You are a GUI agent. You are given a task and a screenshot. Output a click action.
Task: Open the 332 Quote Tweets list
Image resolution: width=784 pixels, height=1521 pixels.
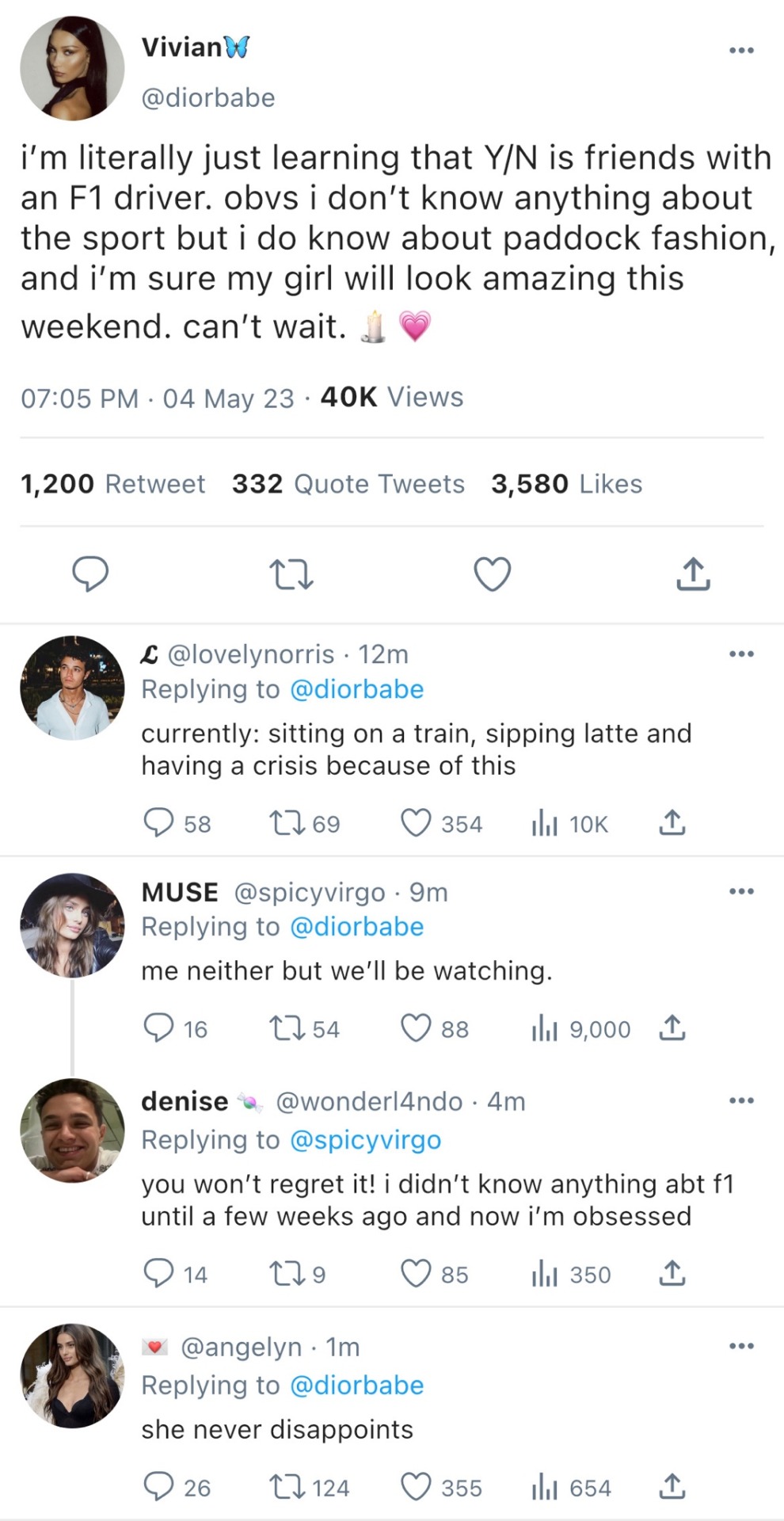(x=348, y=484)
